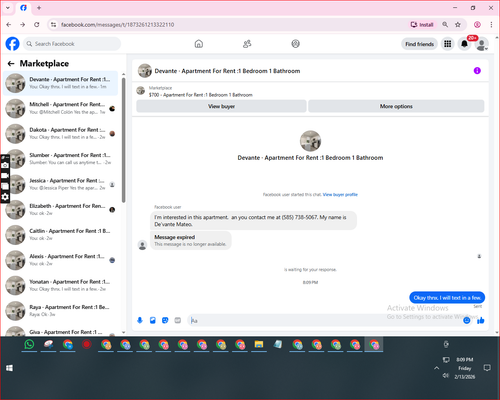Open the Caitlin apartment conversation

coord(61,235)
